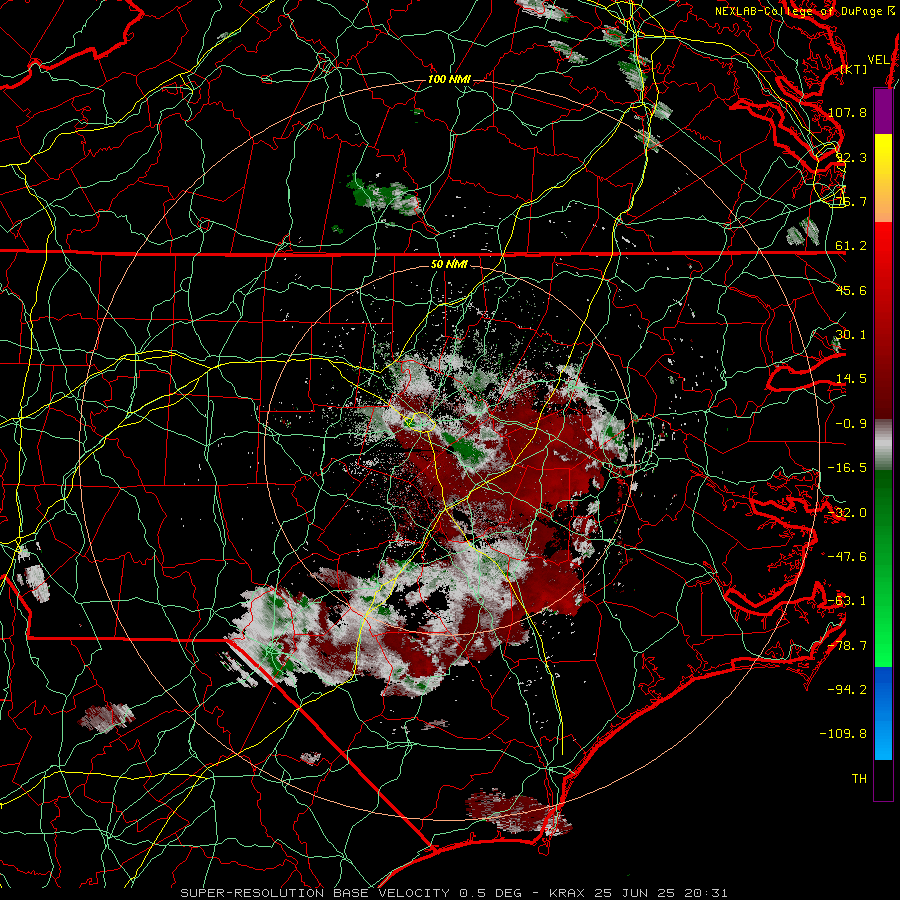This screenshot has height=900, width=900.
Task: Click the -94.2 velocity scale label
Action: [847, 689]
